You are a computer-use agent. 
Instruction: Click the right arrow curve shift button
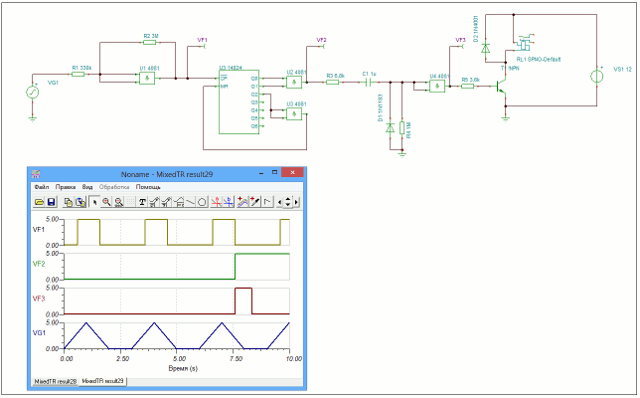coord(296,202)
